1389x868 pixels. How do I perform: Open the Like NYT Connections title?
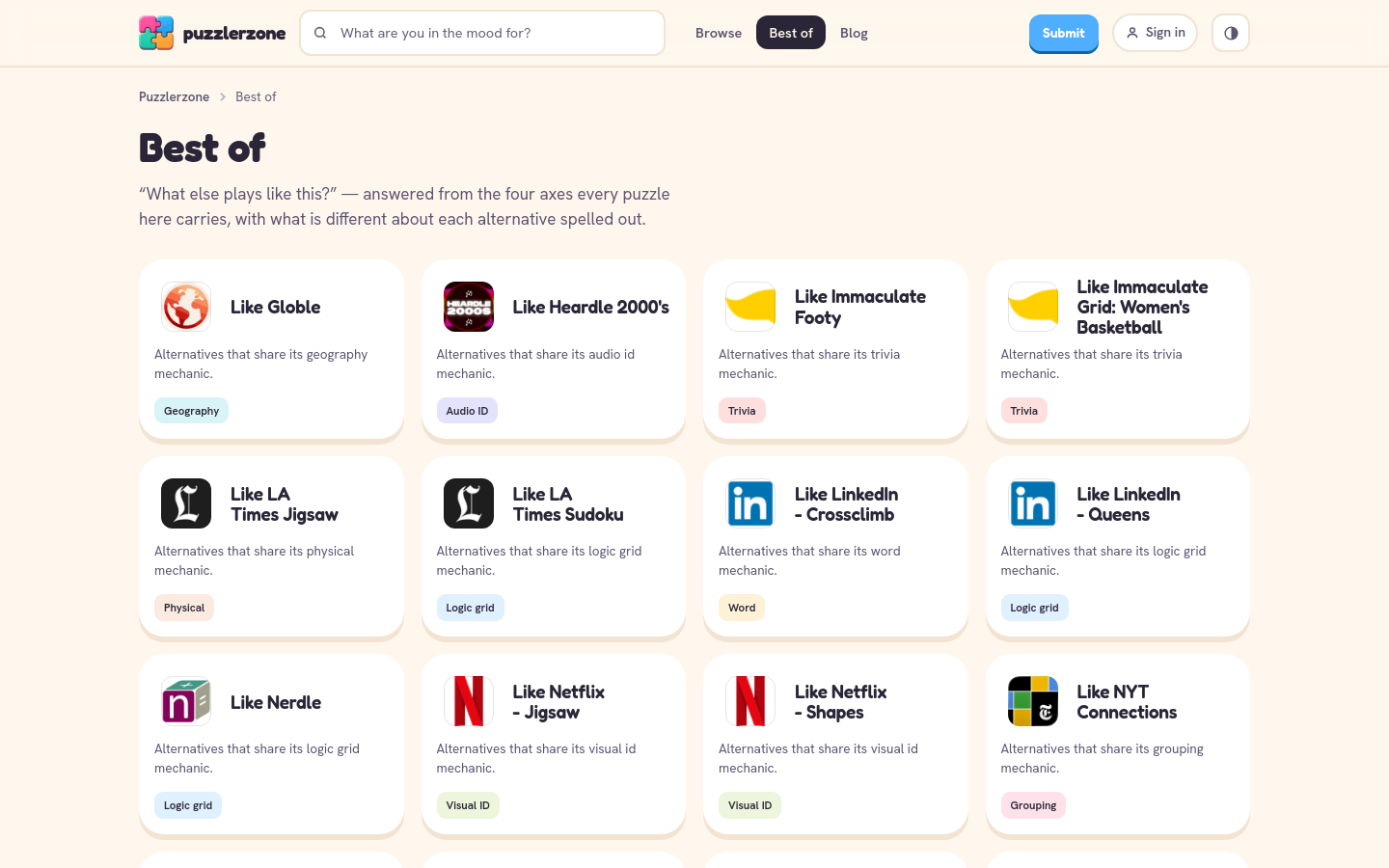1127,701
